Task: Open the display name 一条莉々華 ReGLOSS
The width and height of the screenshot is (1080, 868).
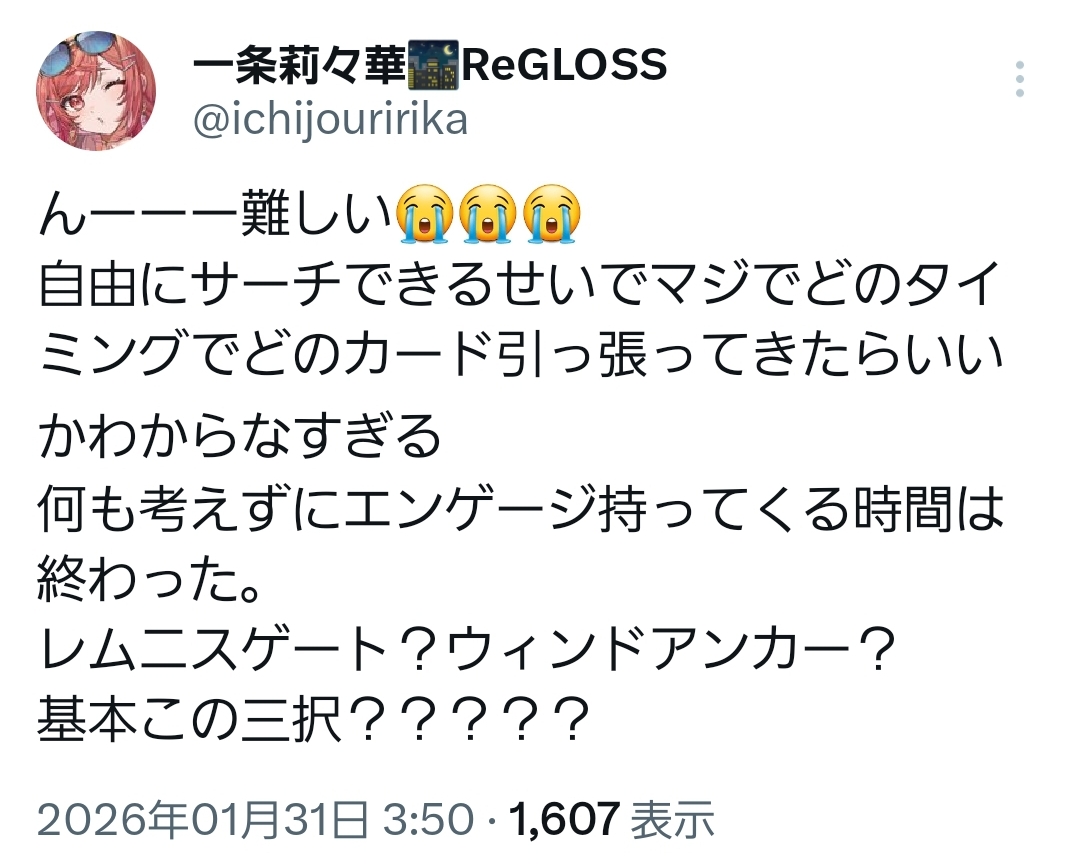Action: (430, 65)
